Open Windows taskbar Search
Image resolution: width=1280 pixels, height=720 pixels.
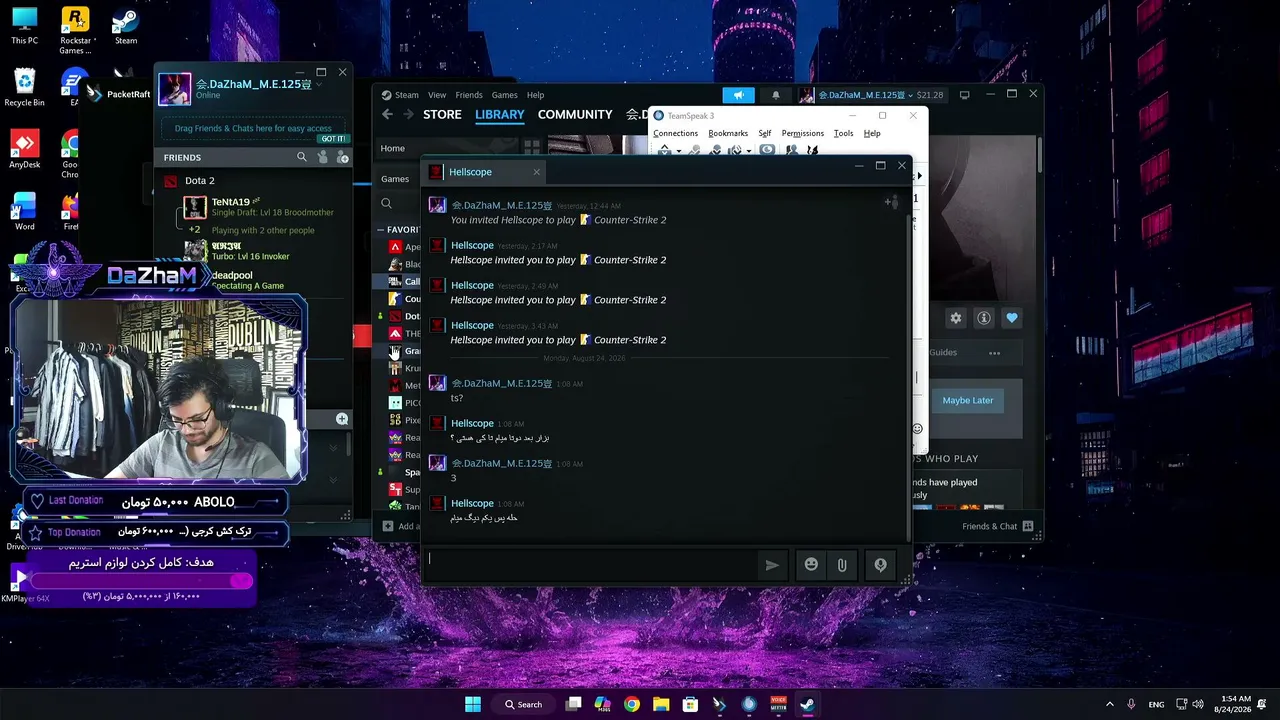tap(523, 704)
